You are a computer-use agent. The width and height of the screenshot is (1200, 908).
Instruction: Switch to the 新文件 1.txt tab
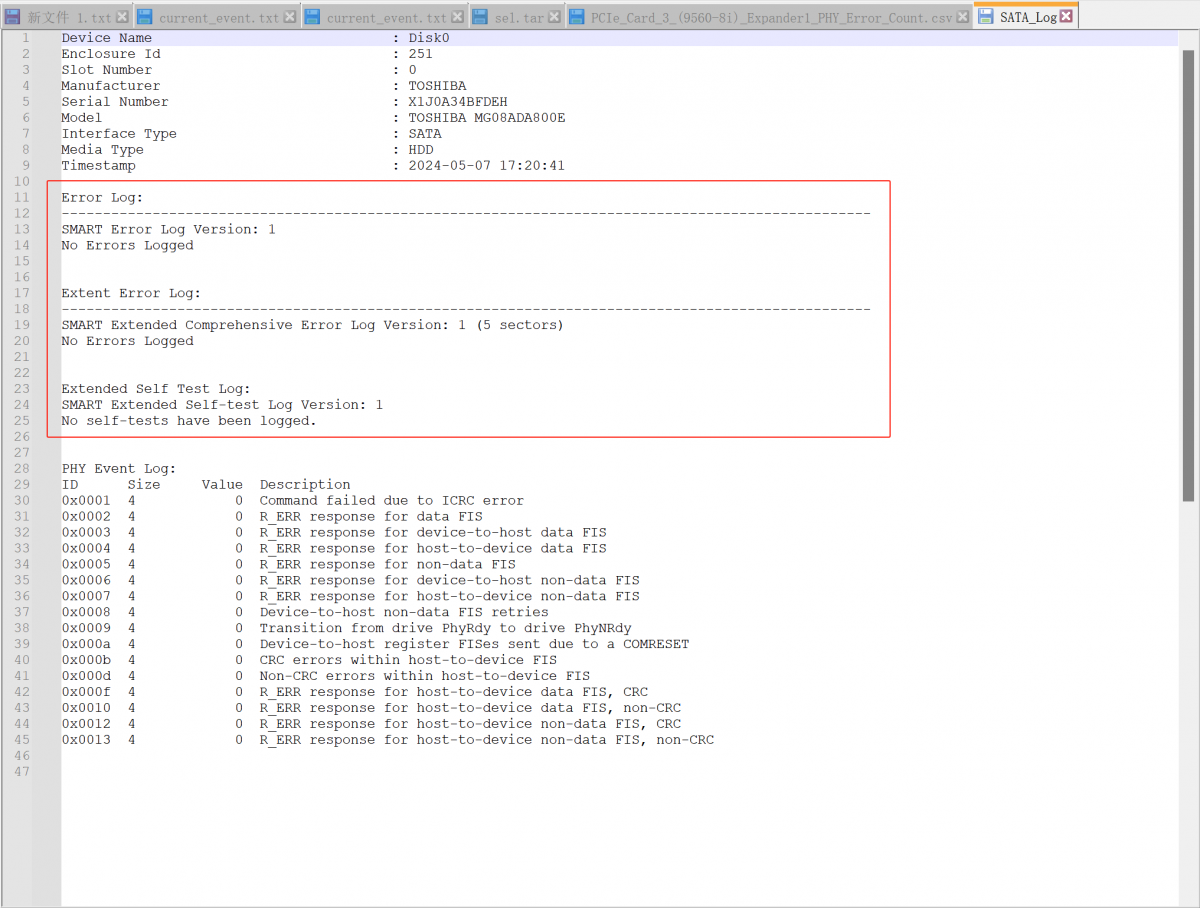point(70,18)
